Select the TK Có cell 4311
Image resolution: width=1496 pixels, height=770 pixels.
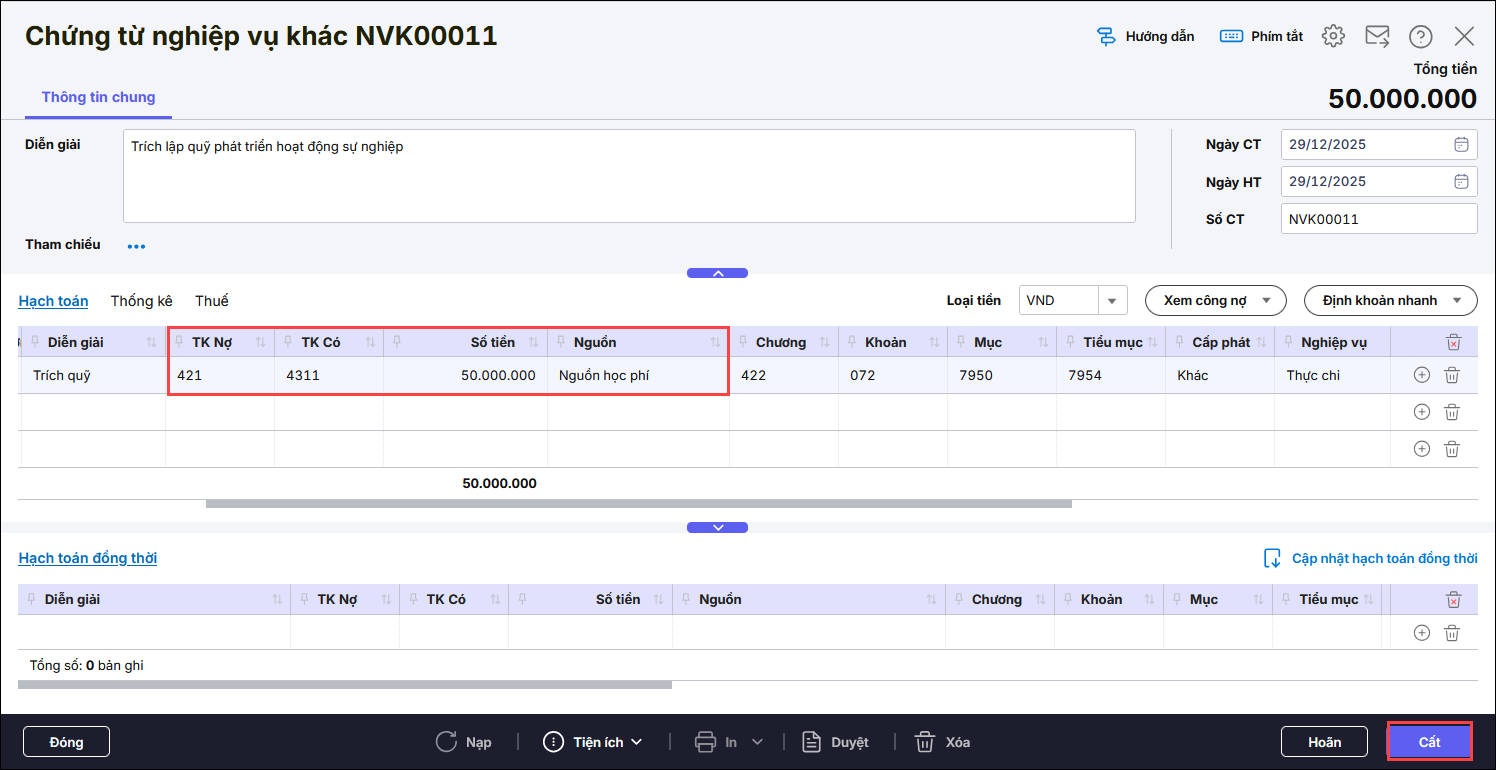pos(329,376)
